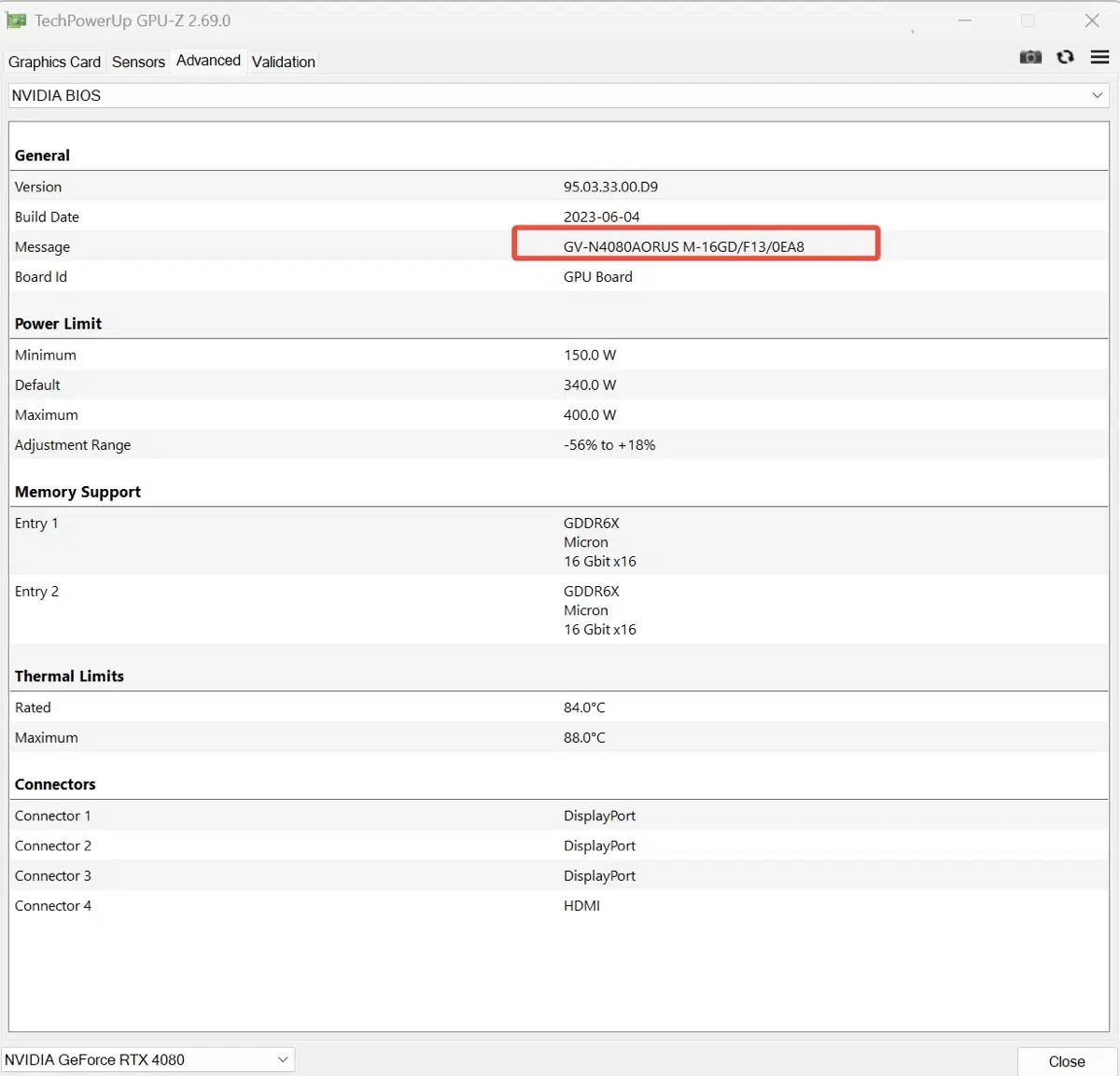
Task: Select the rated thermal limit 84.0°C
Action: (584, 707)
